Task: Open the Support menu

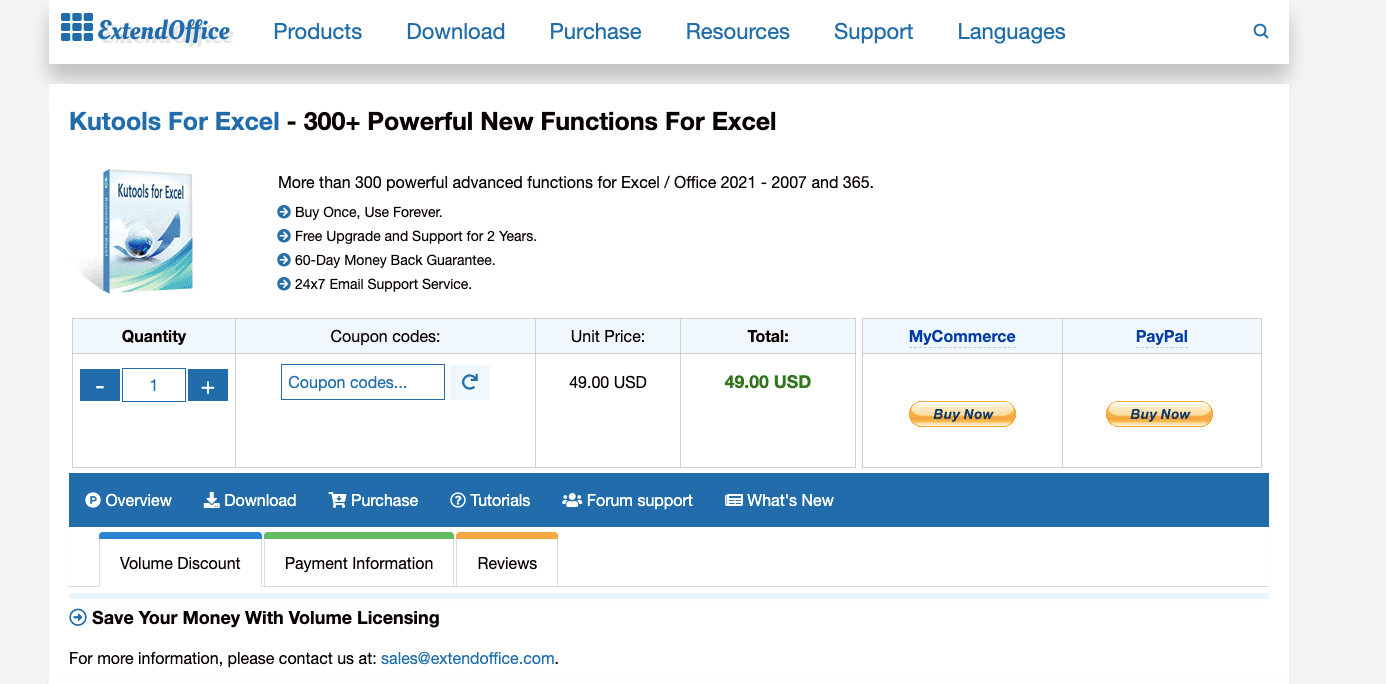Action: tap(874, 32)
